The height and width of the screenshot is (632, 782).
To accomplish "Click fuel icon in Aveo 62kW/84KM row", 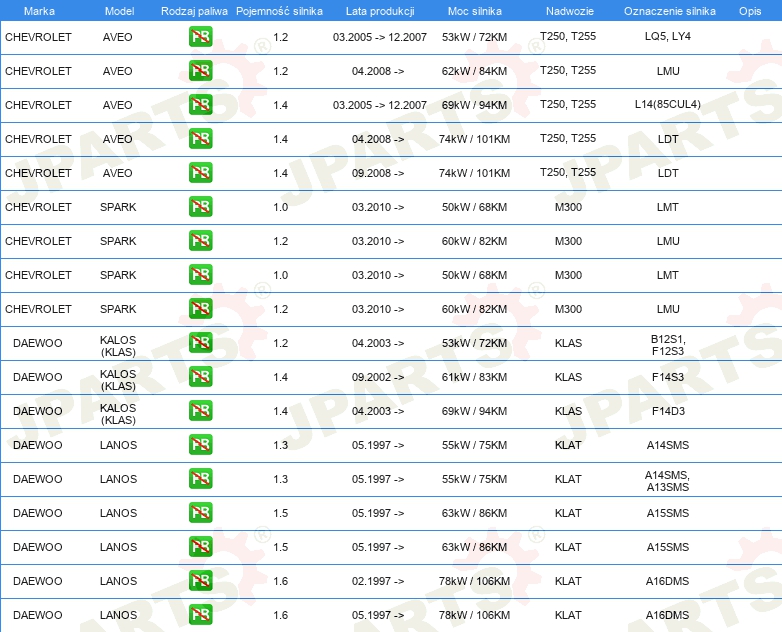I will (x=200, y=70).
